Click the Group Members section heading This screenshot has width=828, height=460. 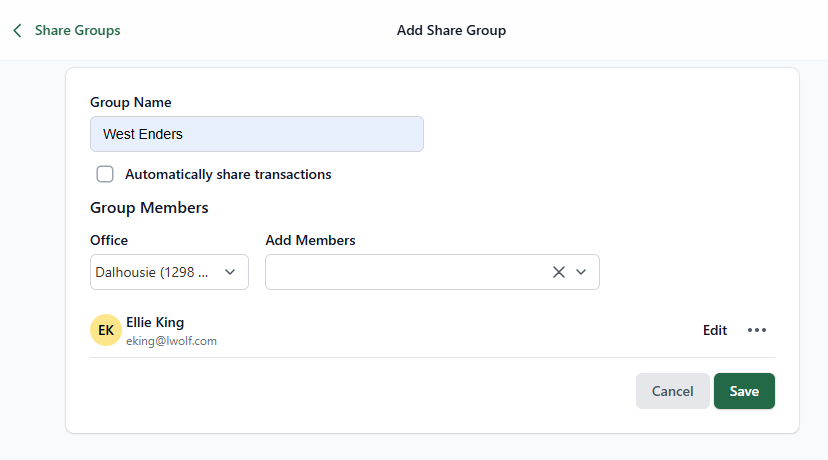point(149,208)
